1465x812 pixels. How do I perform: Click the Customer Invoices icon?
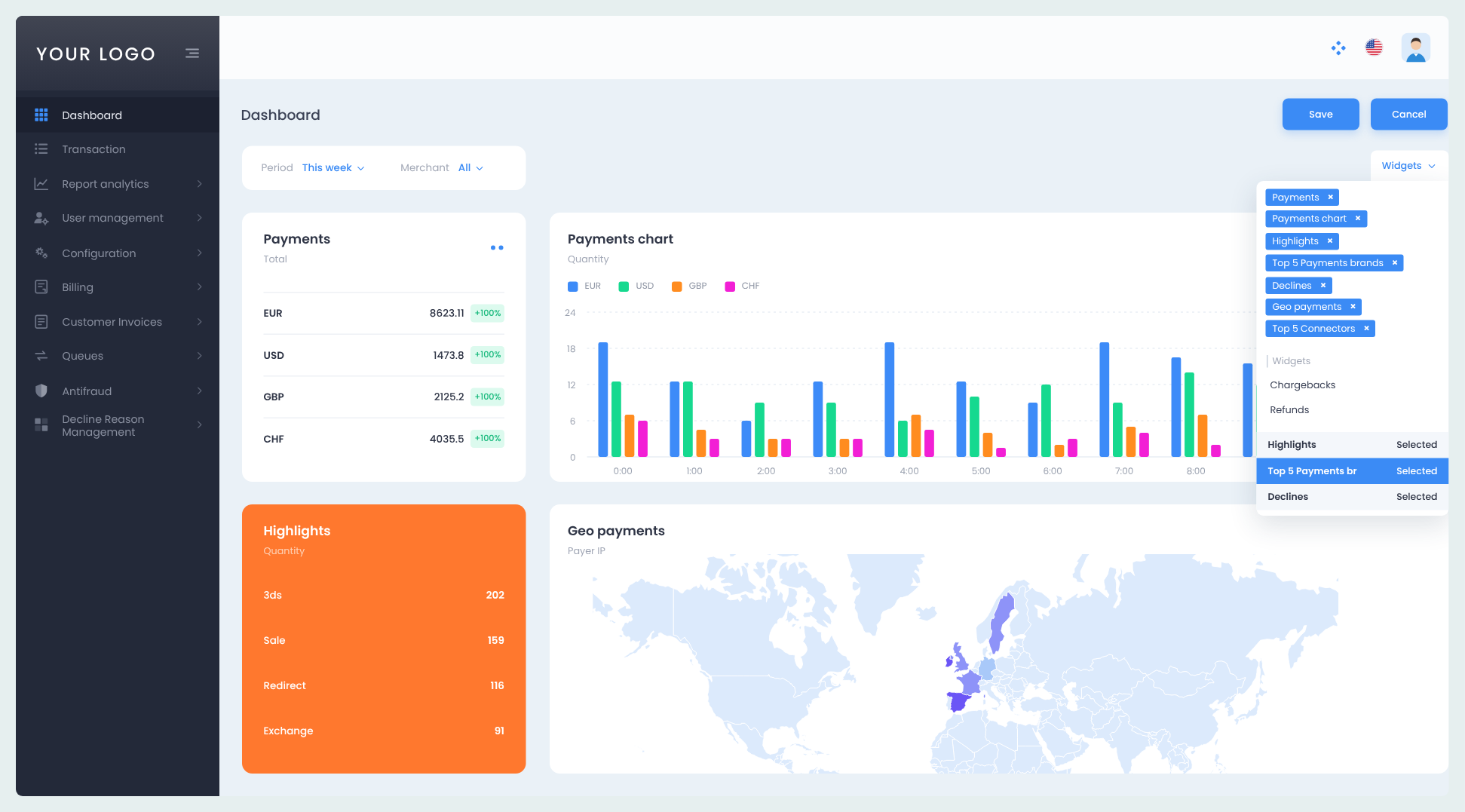[41, 322]
